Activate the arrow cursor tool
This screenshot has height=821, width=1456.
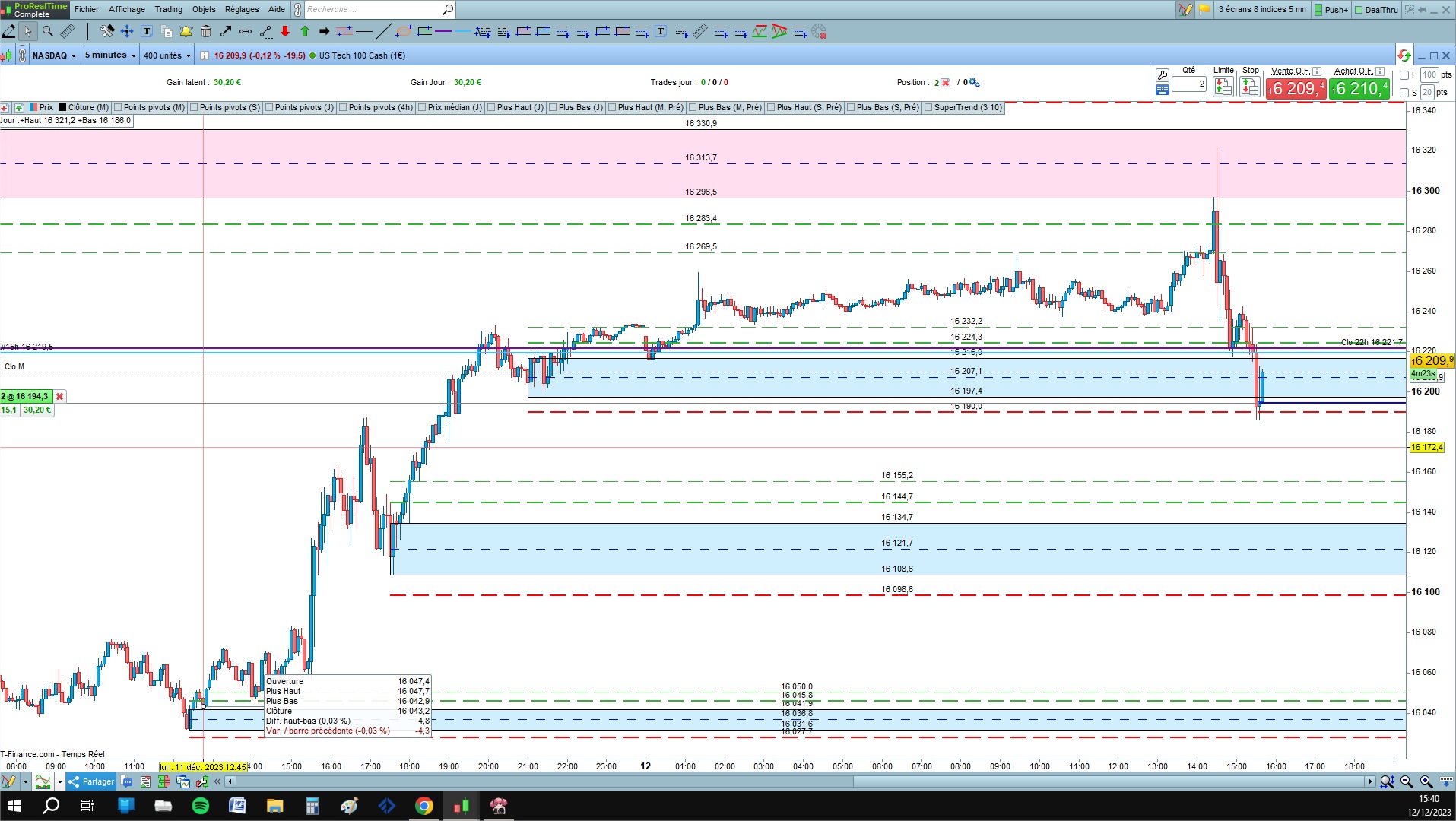(27, 31)
